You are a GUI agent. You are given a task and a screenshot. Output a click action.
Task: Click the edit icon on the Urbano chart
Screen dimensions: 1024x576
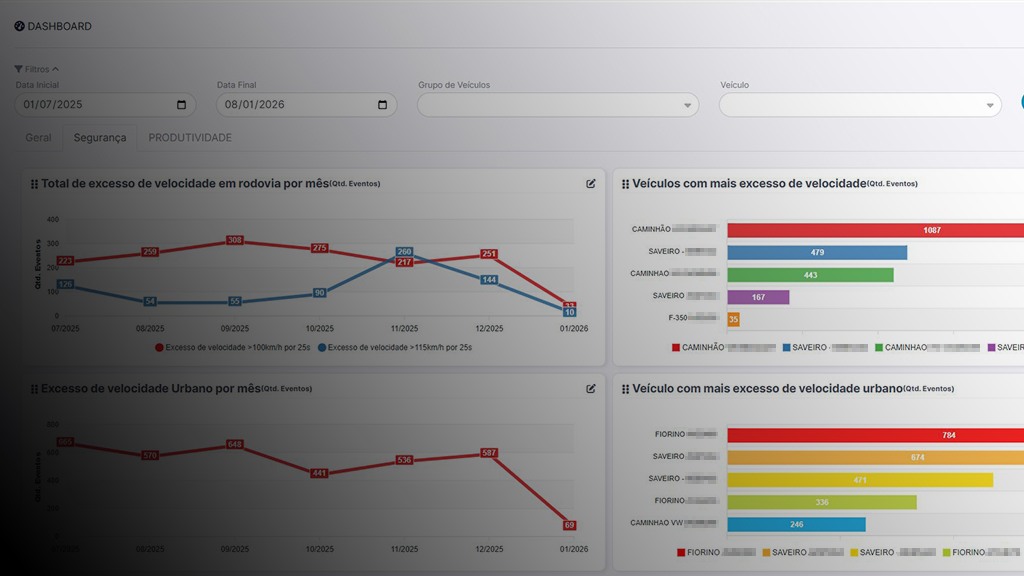pyautogui.click(x=591, y=388)
